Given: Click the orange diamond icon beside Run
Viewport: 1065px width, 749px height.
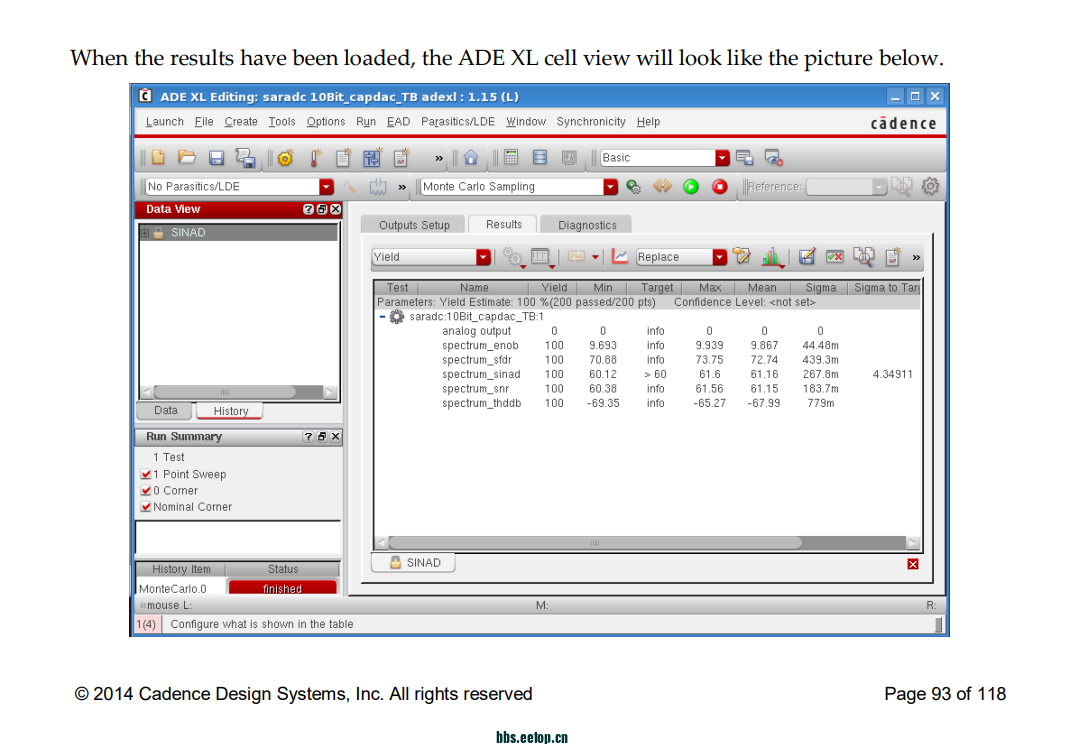Looking at the screenshot, I should (662, 186).
